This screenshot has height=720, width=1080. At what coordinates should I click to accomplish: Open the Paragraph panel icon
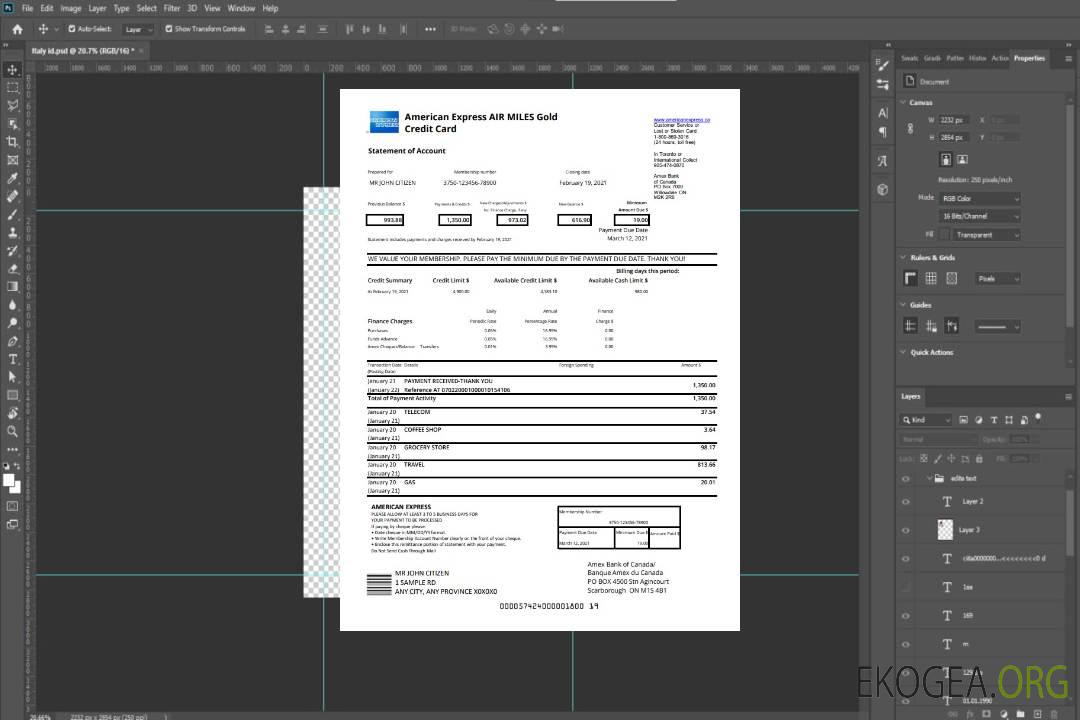pyautogui.click(x=882, y=132)
